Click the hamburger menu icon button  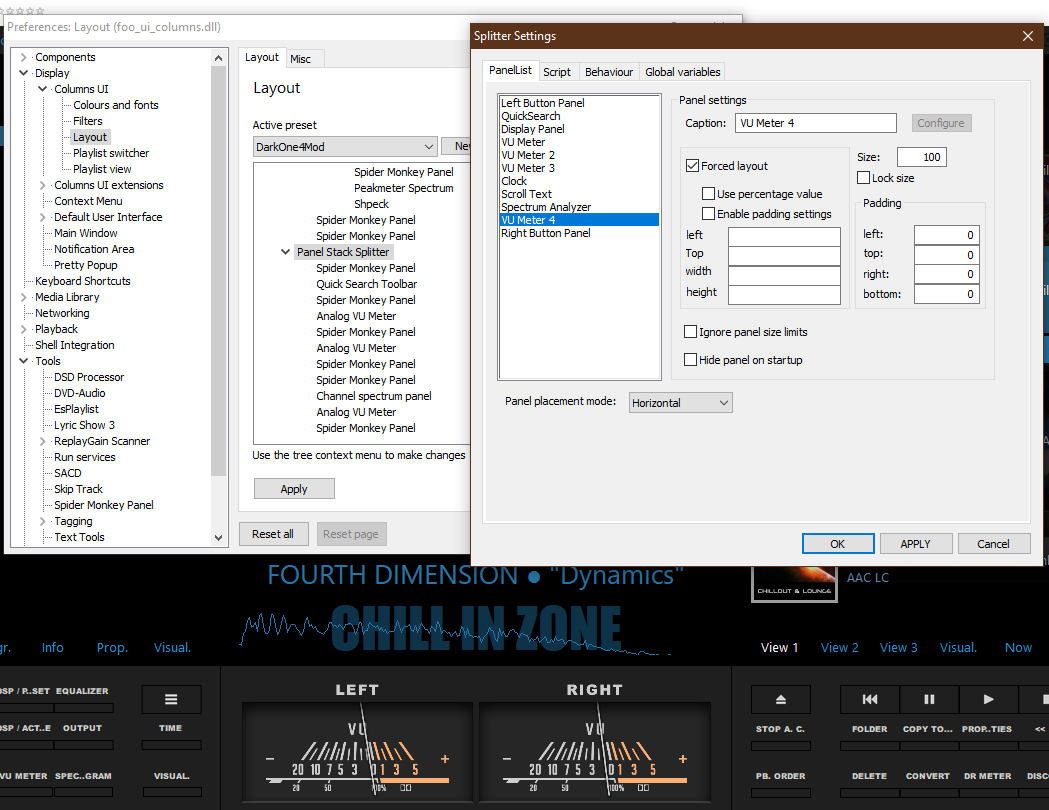[171, 699]
